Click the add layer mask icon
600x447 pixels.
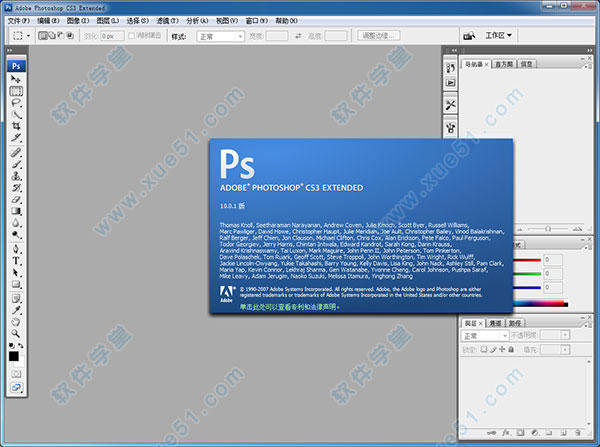(520, 433)
